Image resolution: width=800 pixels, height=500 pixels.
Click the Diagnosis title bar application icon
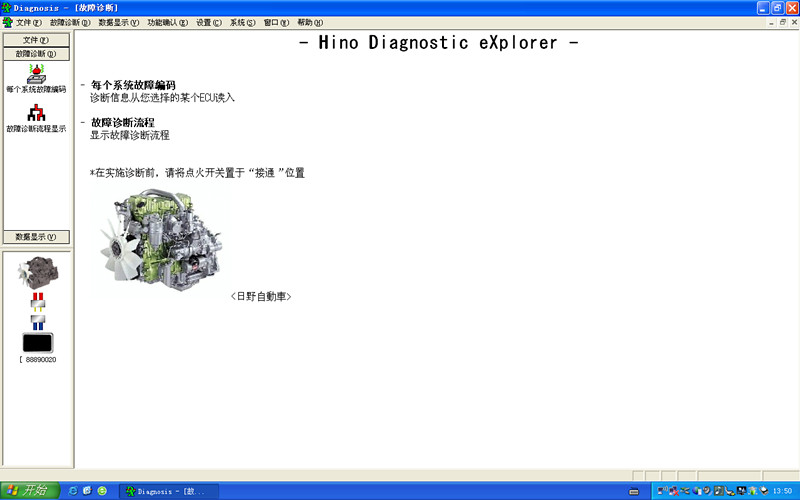[x=7, y=8]
